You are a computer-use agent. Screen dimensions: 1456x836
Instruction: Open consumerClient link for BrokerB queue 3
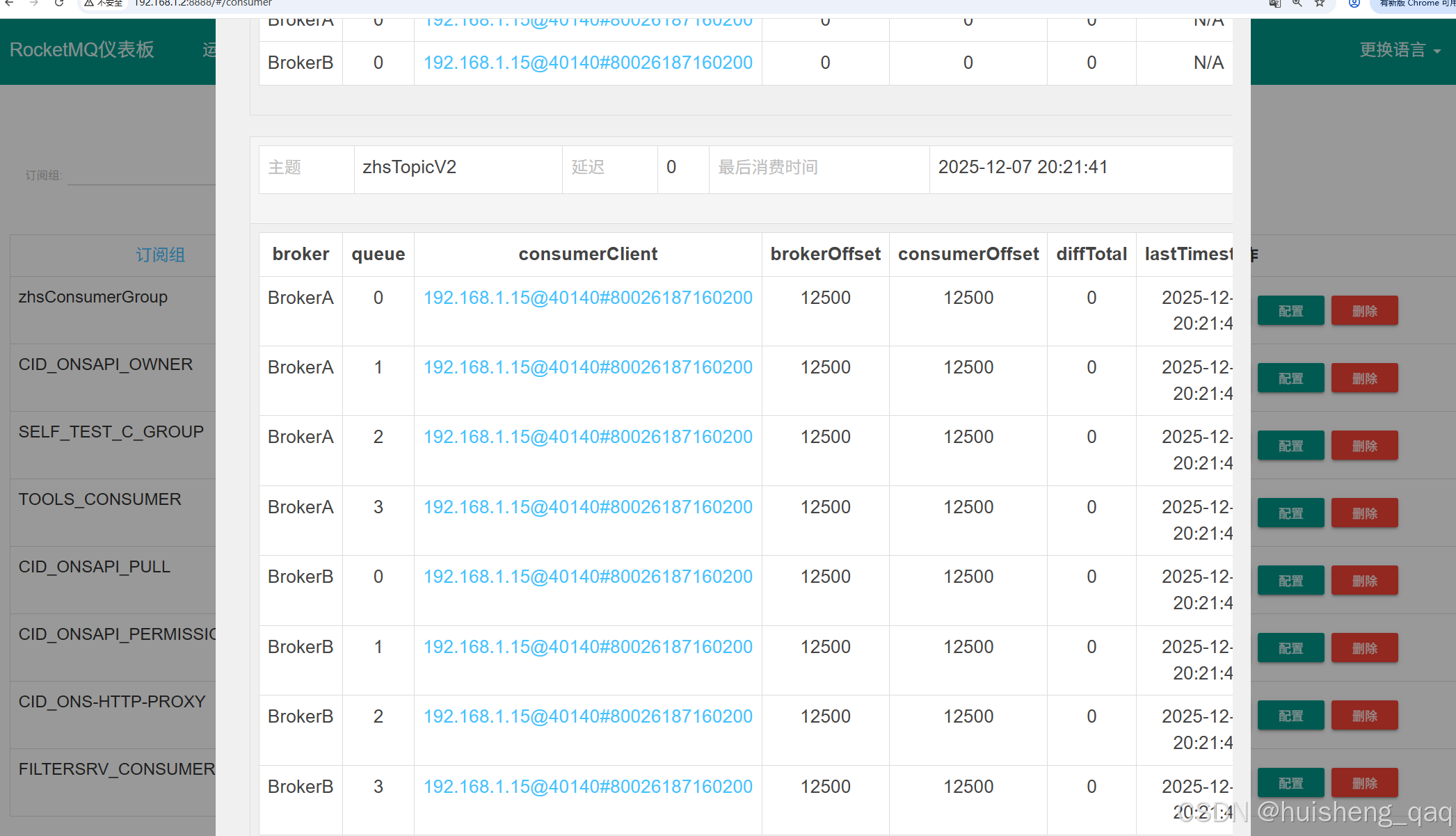[x=588, y=787]
